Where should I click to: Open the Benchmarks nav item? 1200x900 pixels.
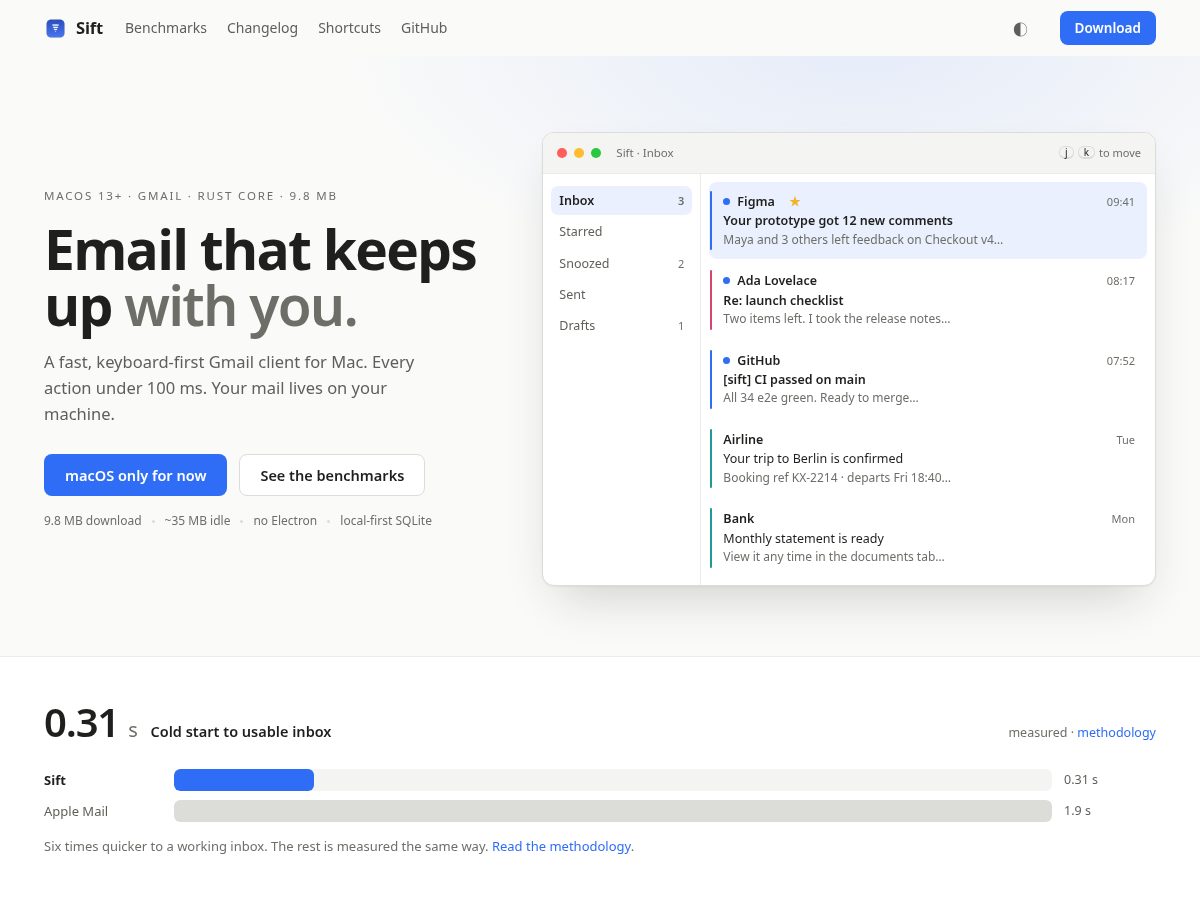pos(166,28)
